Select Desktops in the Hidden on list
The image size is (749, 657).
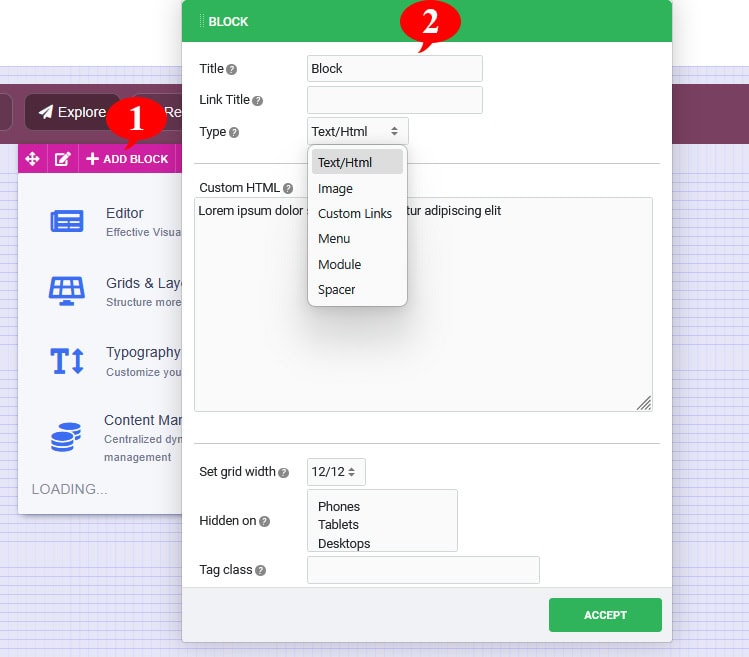(x=344, y=543)
